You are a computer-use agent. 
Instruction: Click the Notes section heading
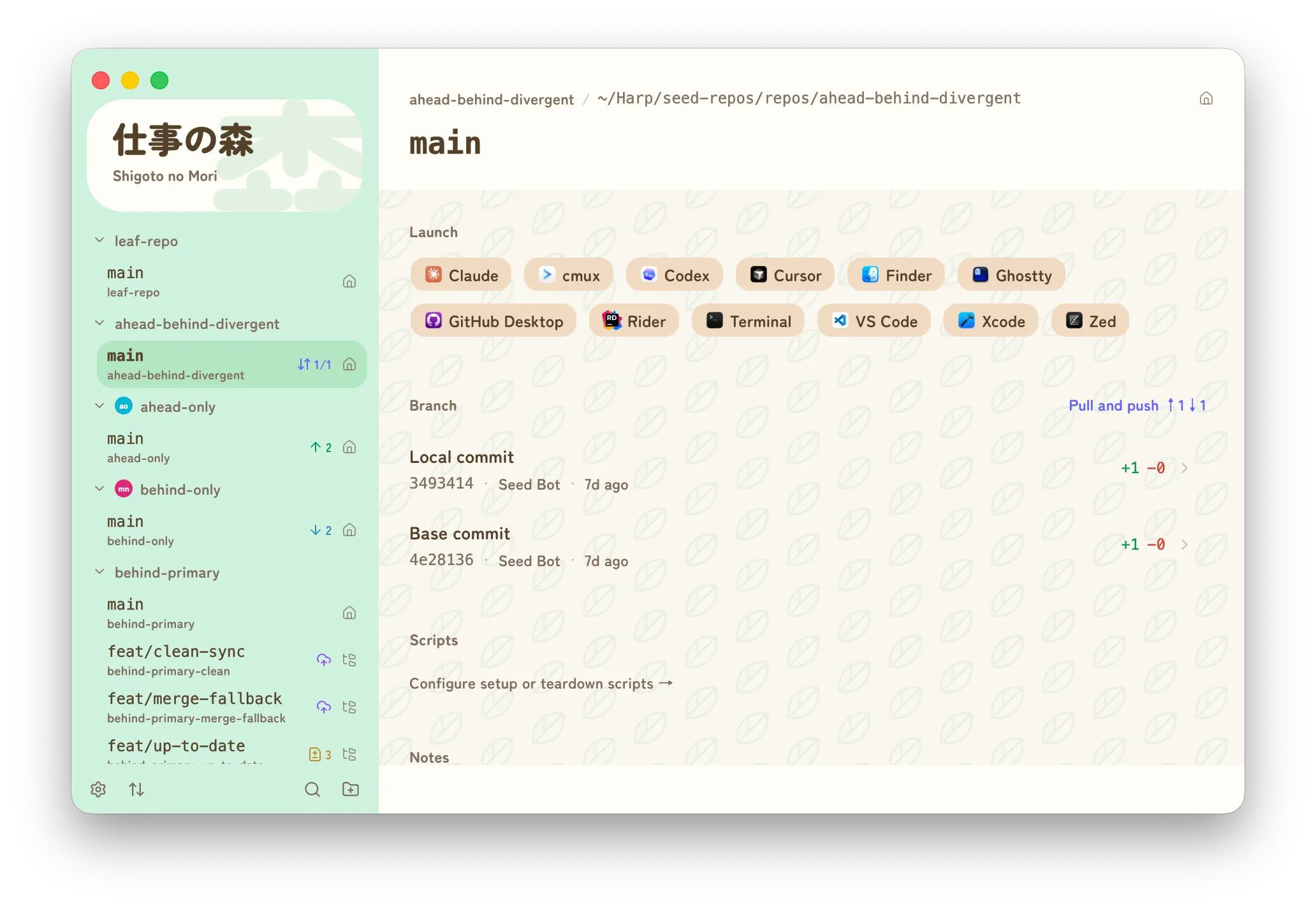[429, 758]
